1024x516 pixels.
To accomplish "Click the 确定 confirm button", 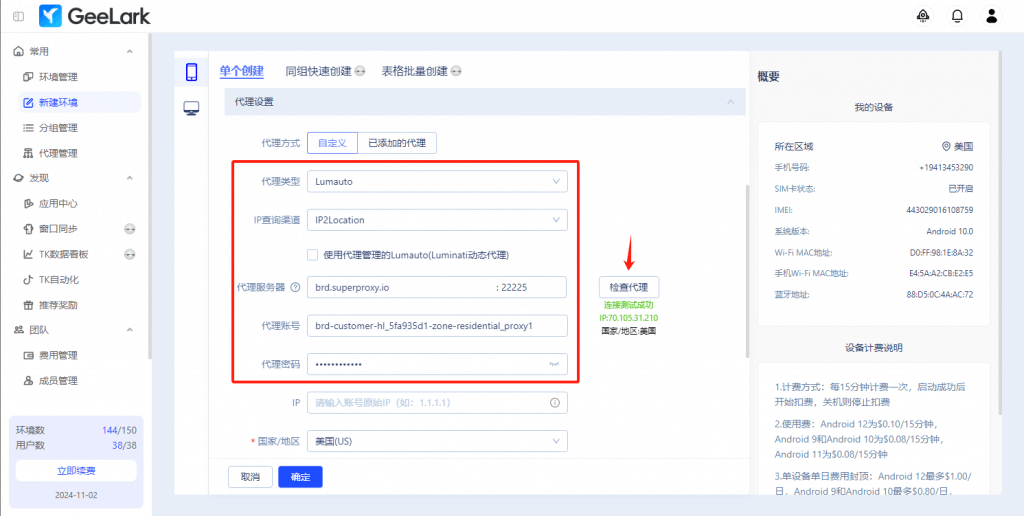I will [x=300, y=477].
